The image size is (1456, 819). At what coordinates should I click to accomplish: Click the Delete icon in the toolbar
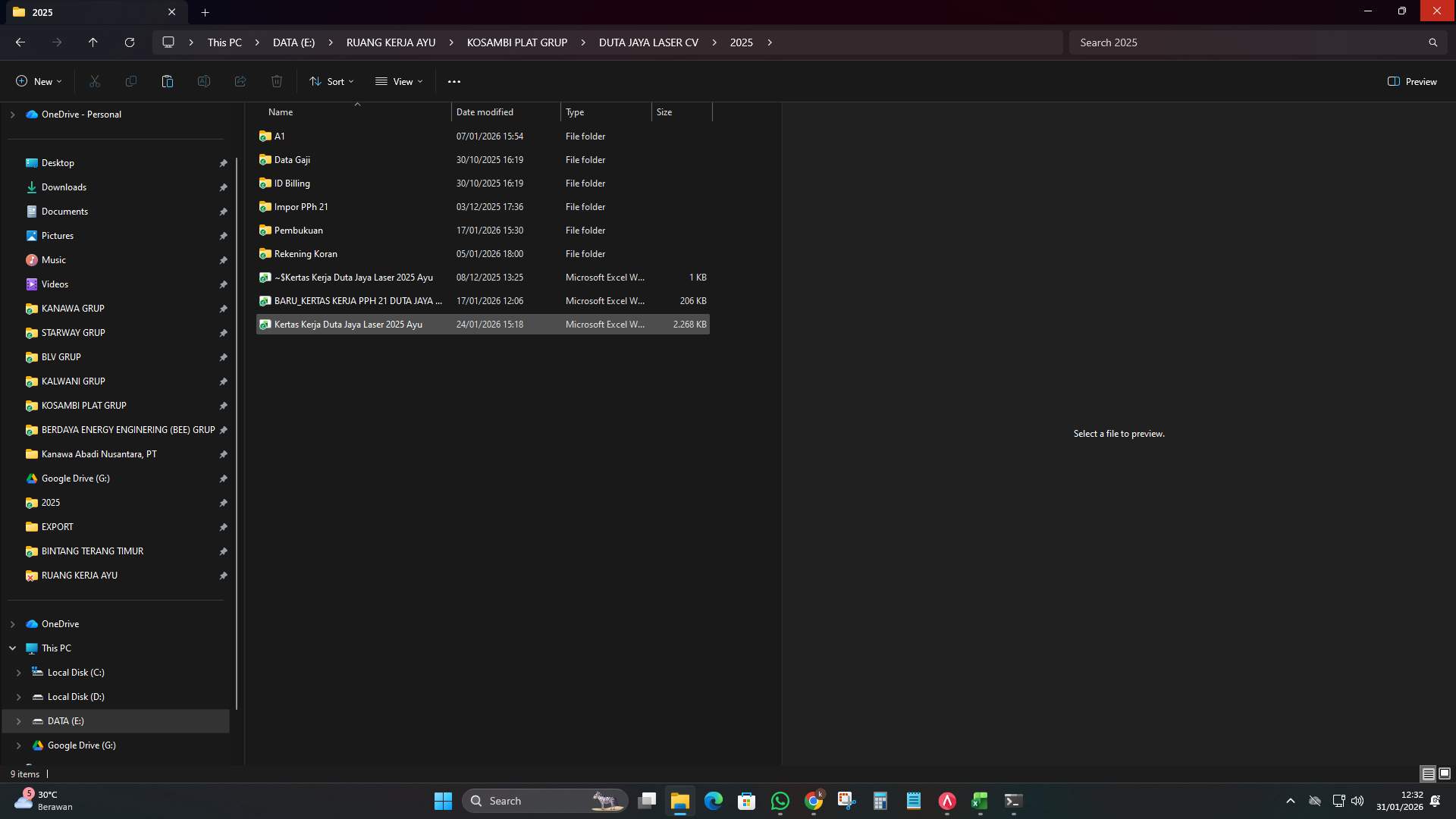tap(276, 81)
